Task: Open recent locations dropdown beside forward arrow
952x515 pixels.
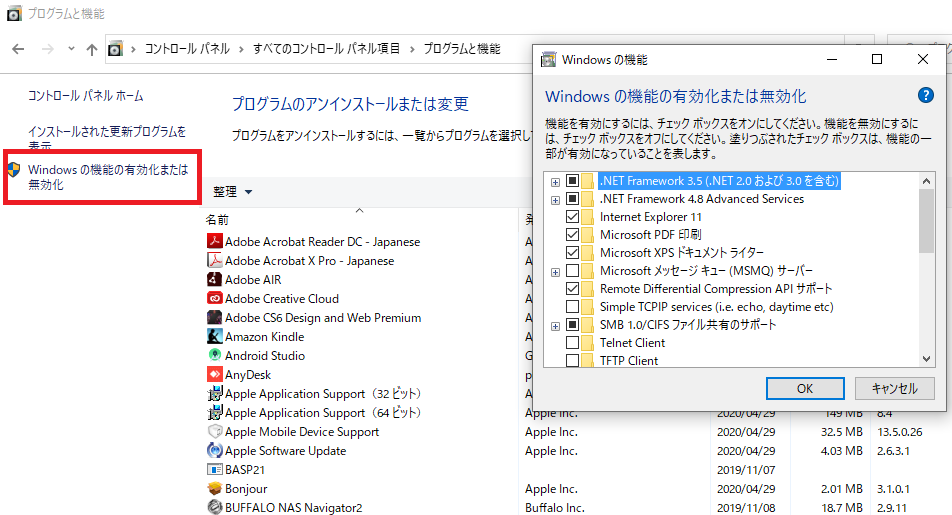Action: (71, 49)
